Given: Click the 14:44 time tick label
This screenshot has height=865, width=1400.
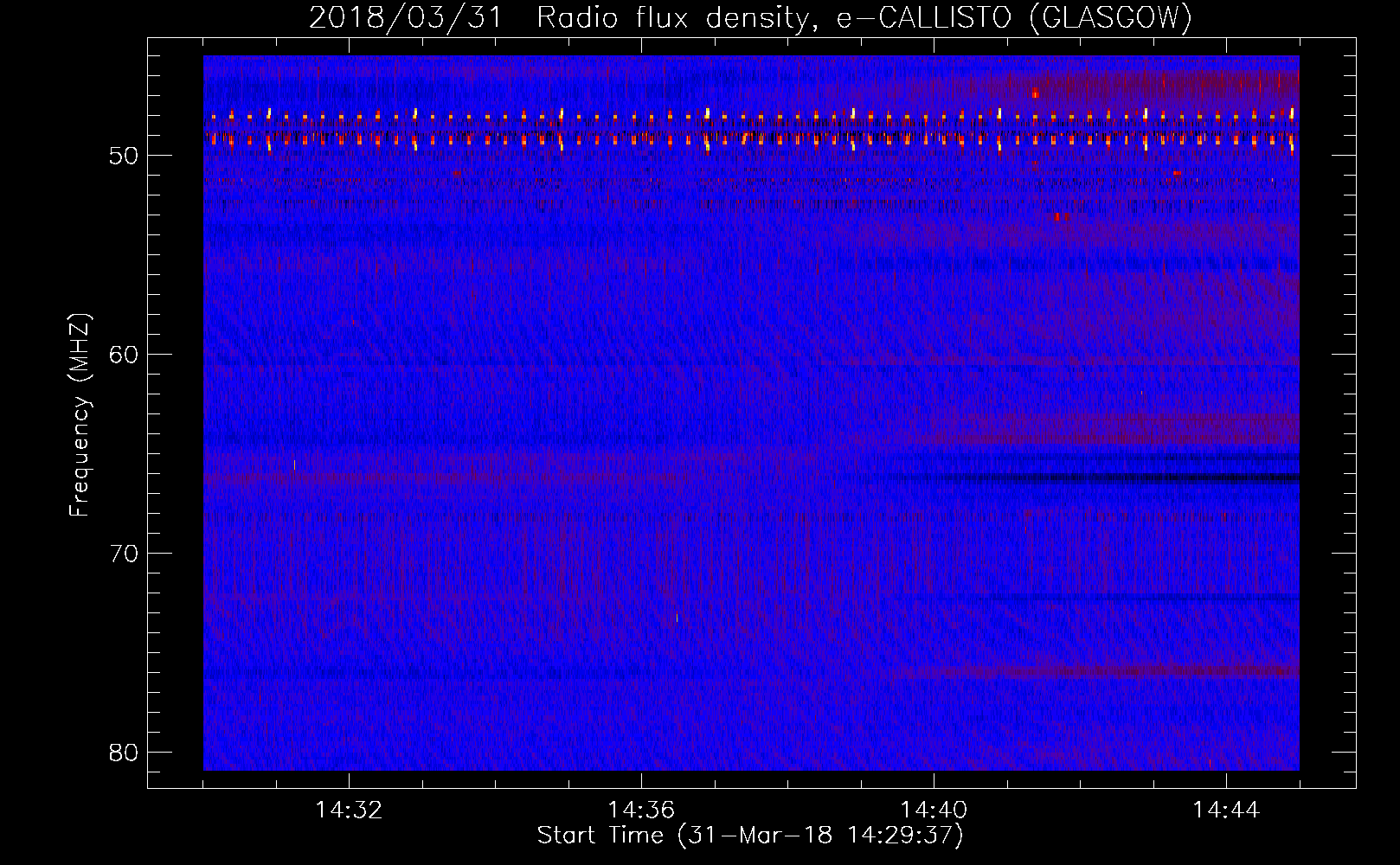Looking at the screenshot, I should [x=1226, y=811].
